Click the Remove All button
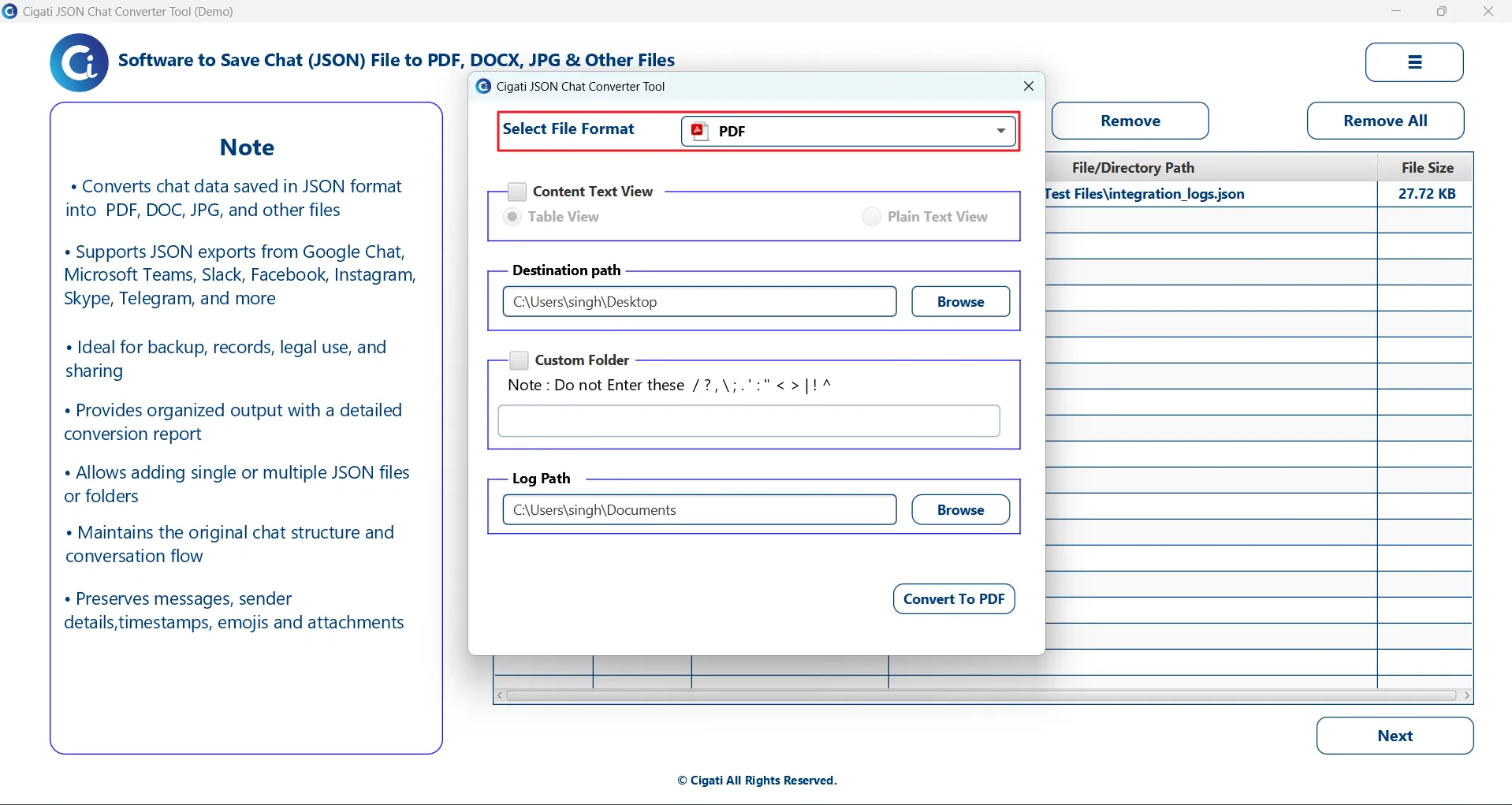The width and height of the screenshot is (1512, 805). pos(1385,121)
